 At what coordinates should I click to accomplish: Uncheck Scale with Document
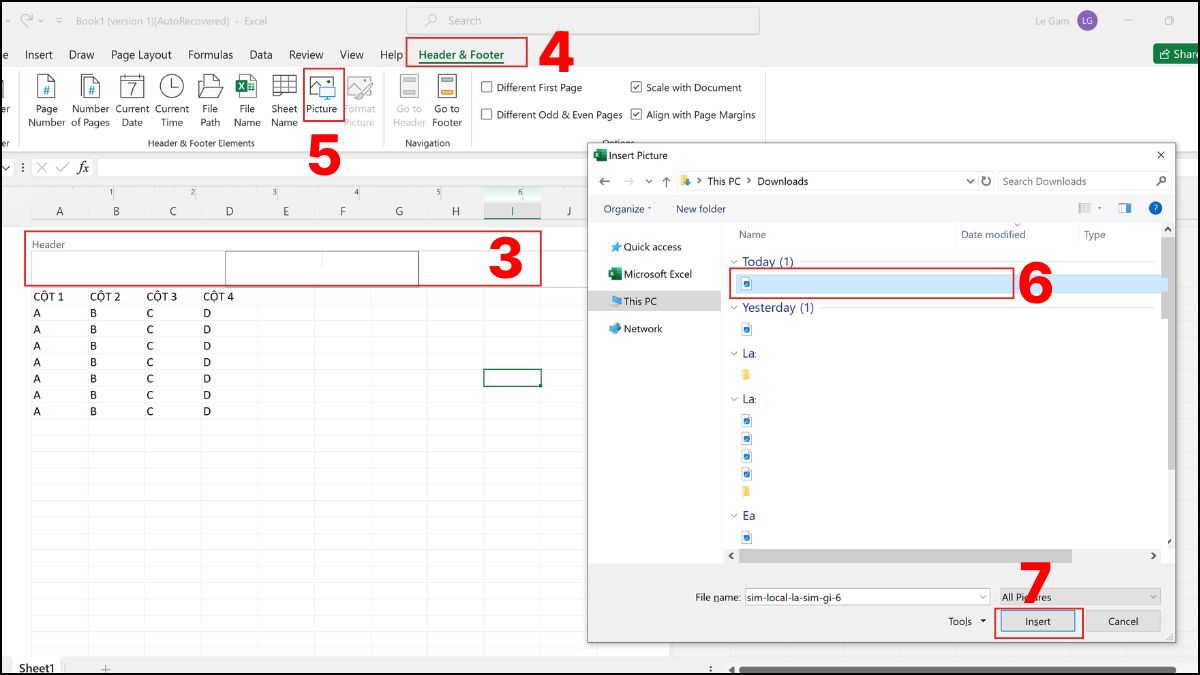636,87
